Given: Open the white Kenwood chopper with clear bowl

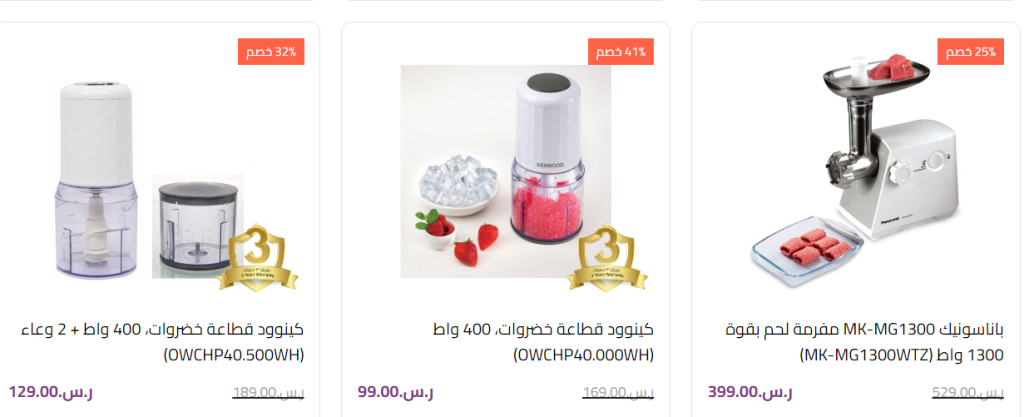Looking at the screenshot, I should pyautogui.click(x=97, y=179).
